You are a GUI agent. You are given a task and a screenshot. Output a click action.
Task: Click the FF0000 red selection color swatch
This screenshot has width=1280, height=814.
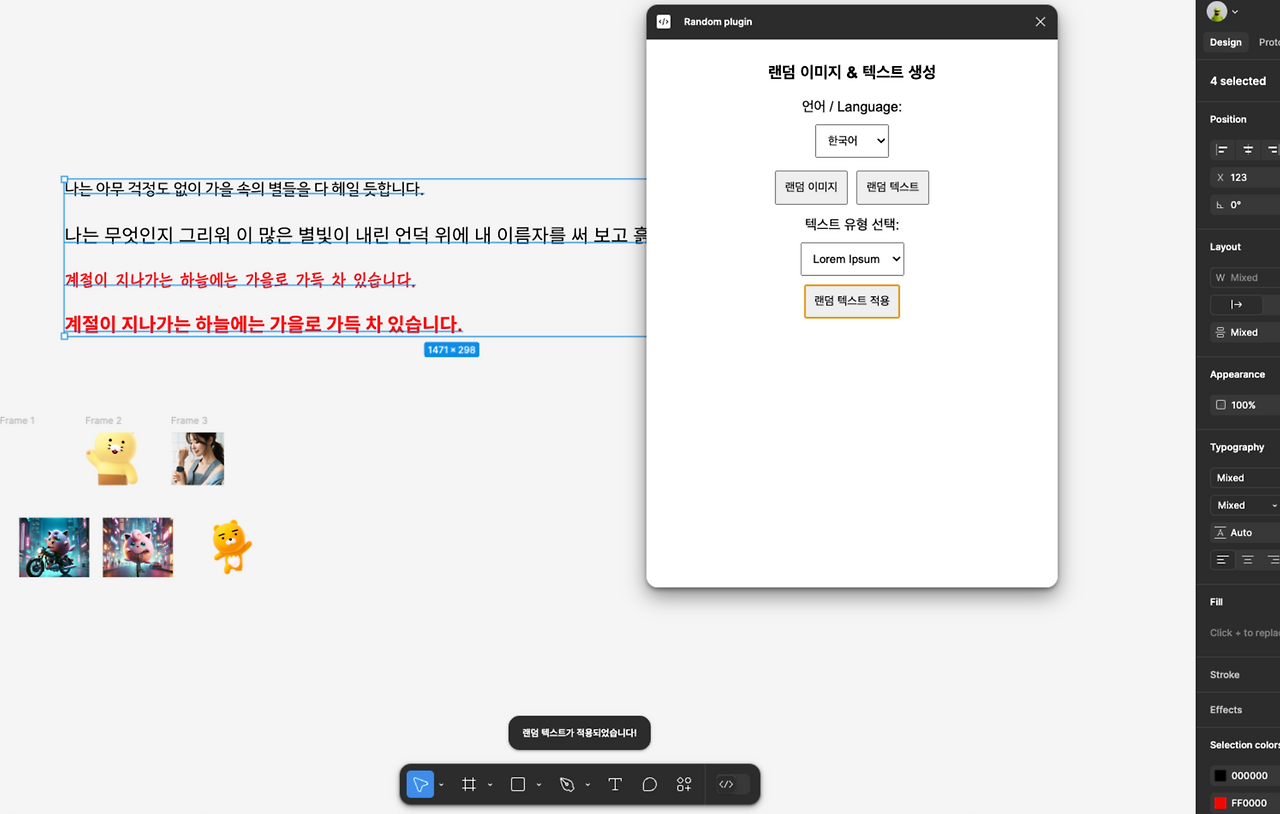coord(1220,802)
